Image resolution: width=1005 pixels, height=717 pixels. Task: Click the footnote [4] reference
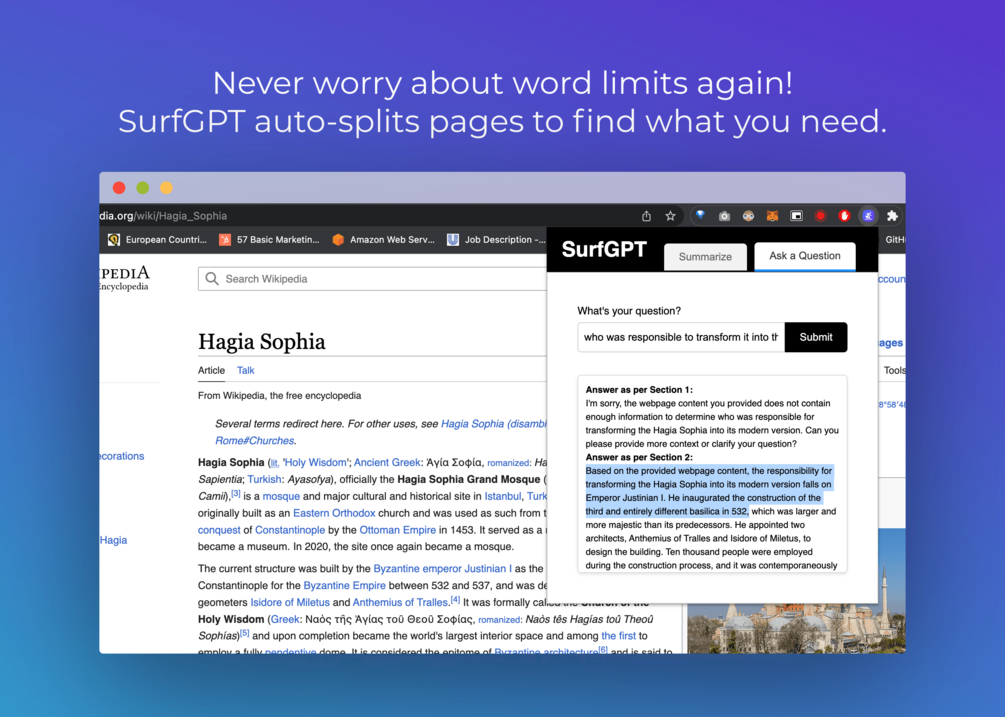455,600
